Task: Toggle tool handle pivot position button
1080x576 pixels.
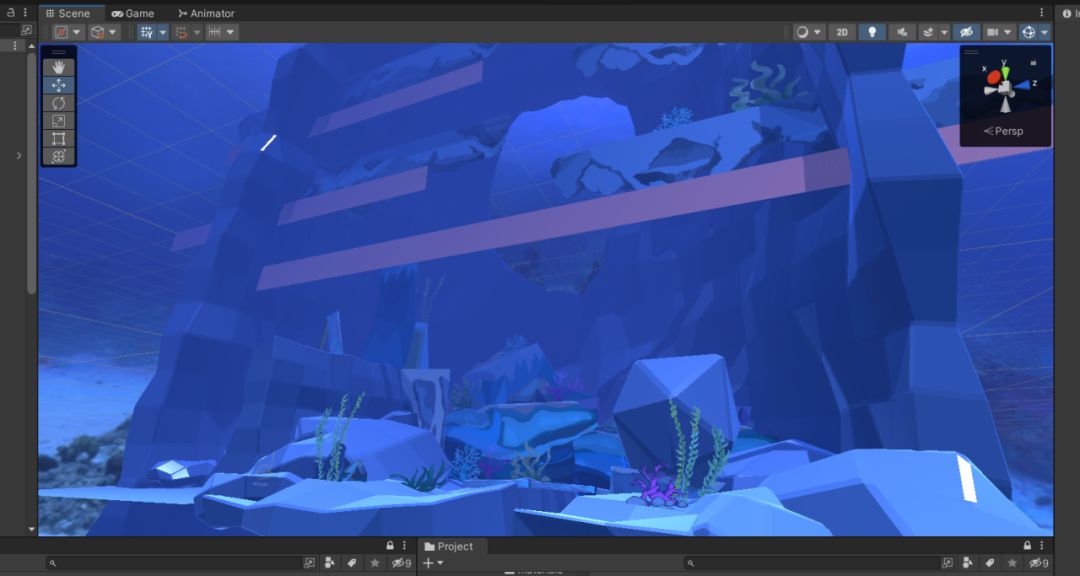Action: point(61,32)
